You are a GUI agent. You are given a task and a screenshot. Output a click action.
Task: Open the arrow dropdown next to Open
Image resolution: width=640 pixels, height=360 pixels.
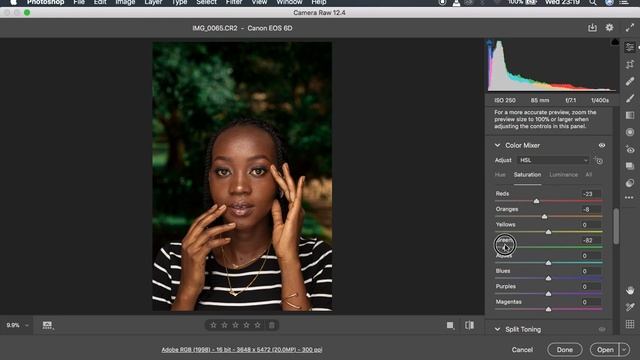pos(624,350)
